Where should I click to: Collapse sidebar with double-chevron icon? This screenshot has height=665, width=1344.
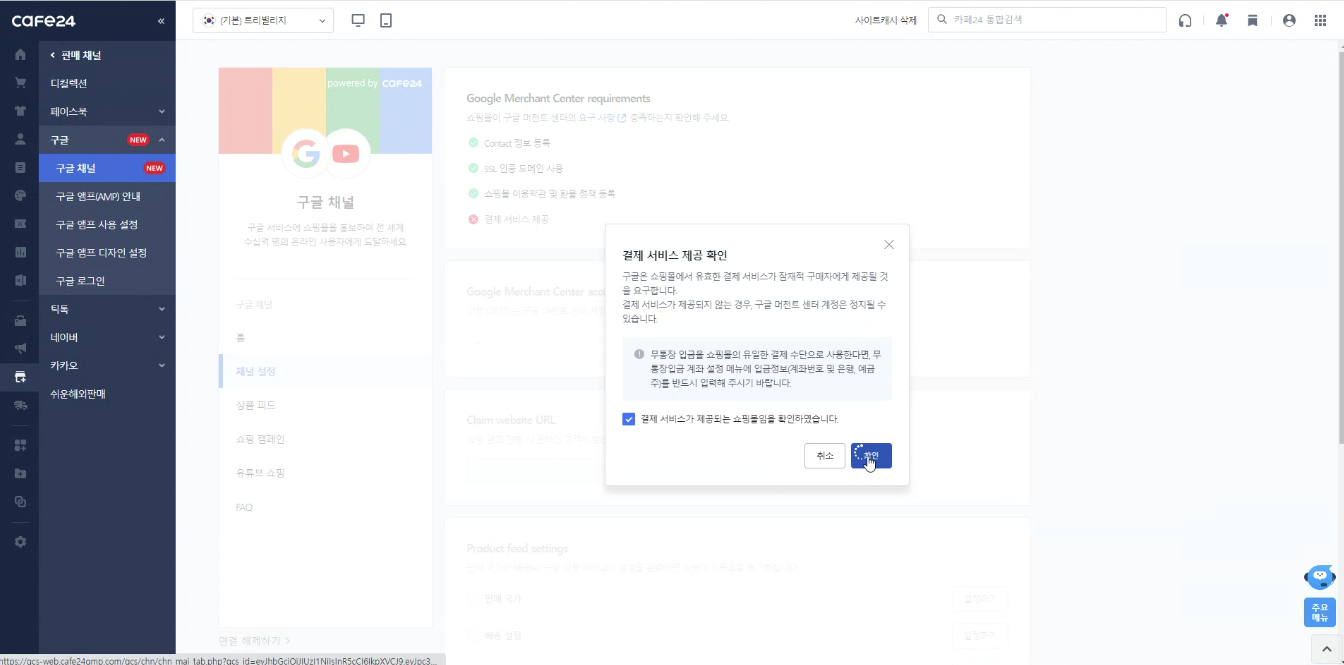pyautogui.click(x=161, y=20)
